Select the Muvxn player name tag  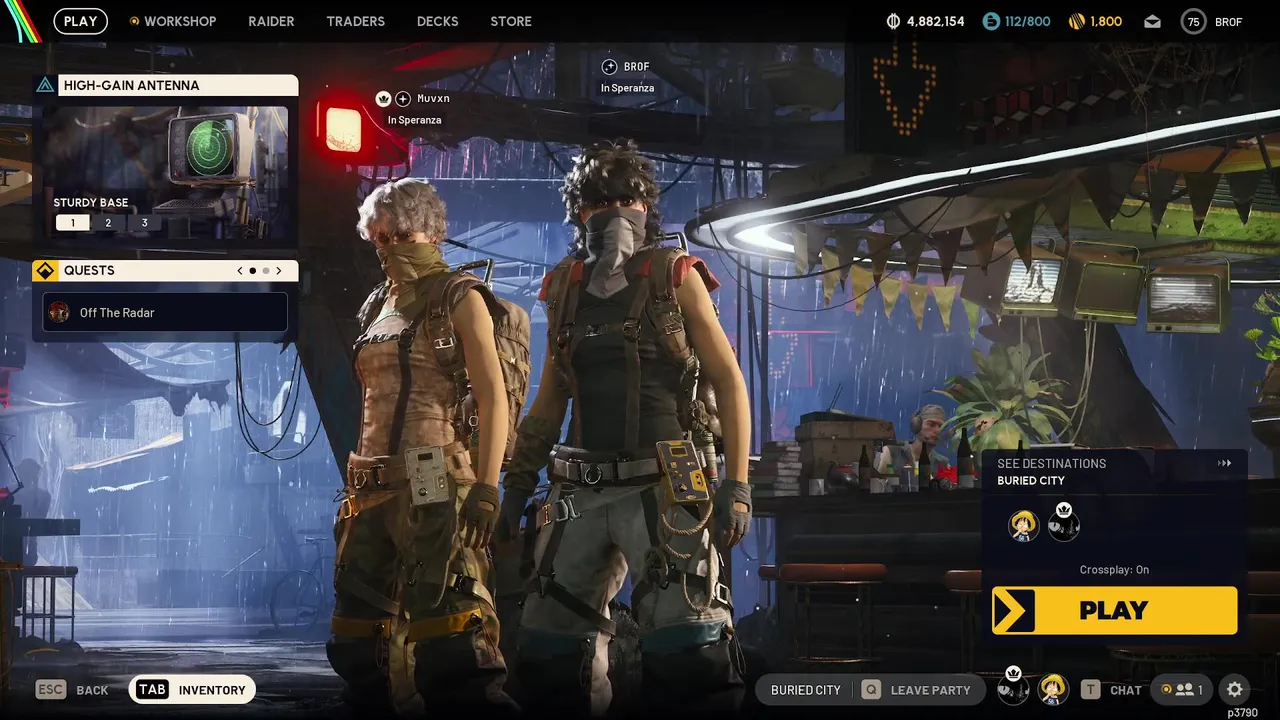click(x=434, y=99)
